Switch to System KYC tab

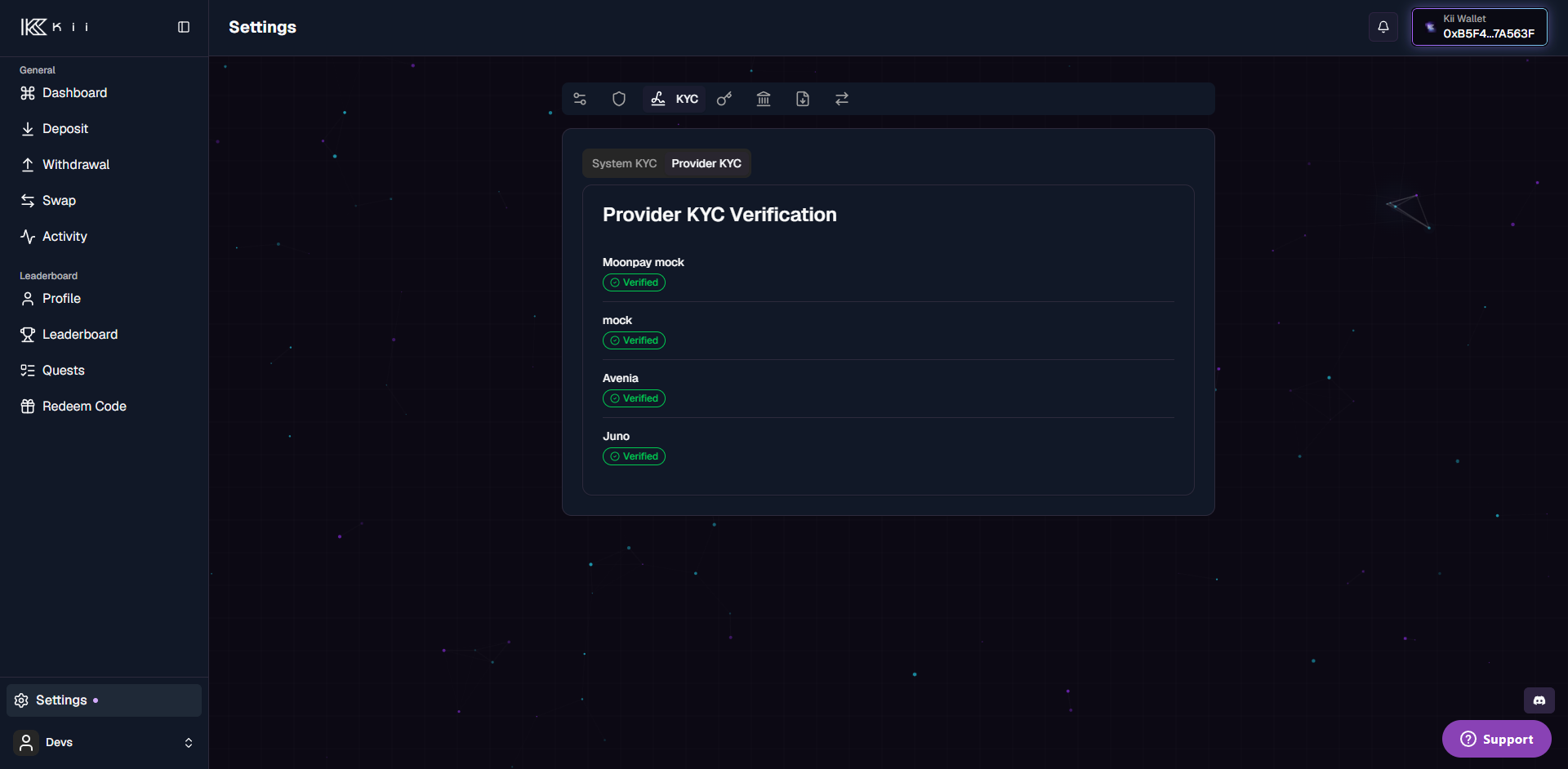pos(624,163)
